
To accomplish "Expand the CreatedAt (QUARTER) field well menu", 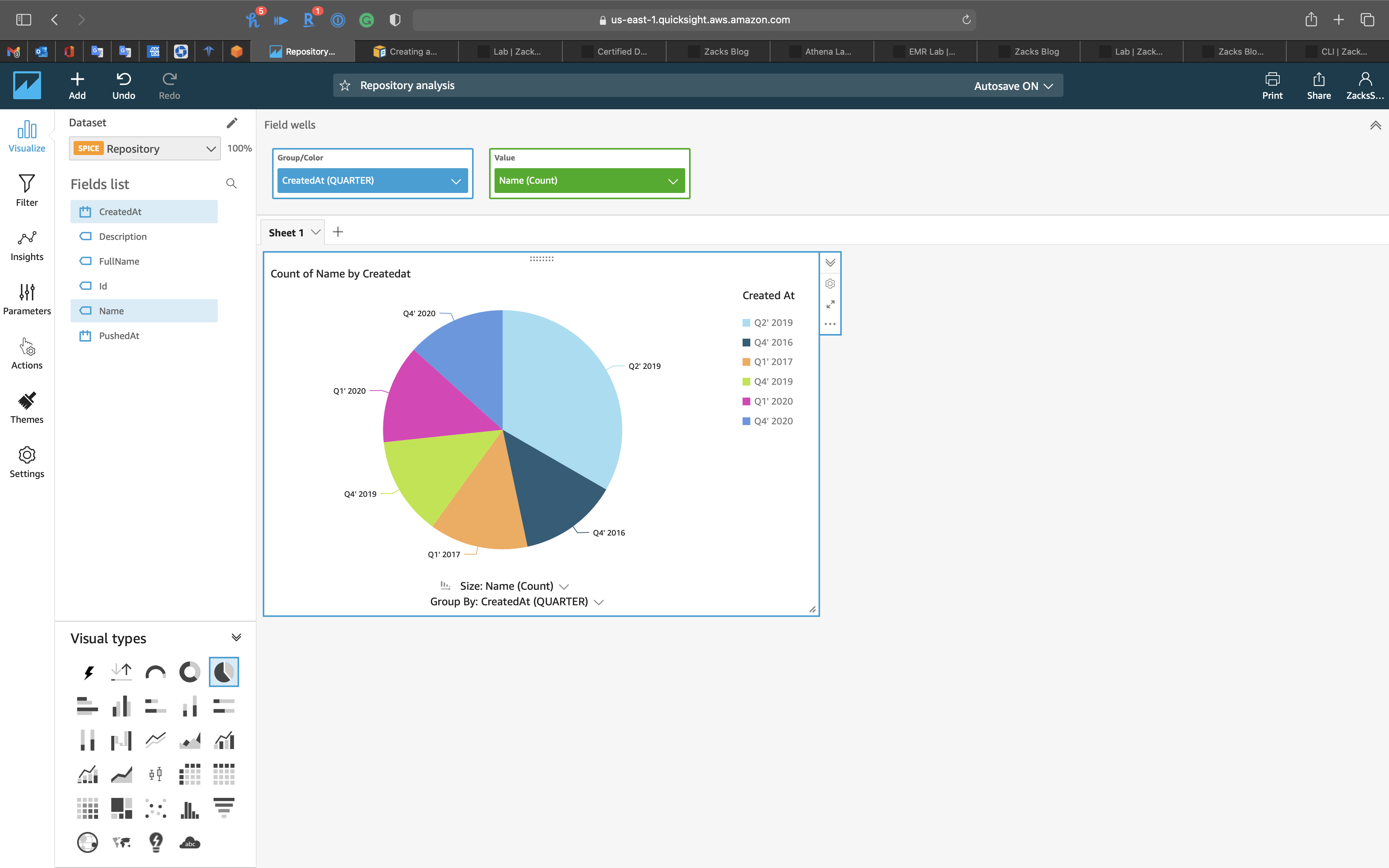I will pos(456,181).
